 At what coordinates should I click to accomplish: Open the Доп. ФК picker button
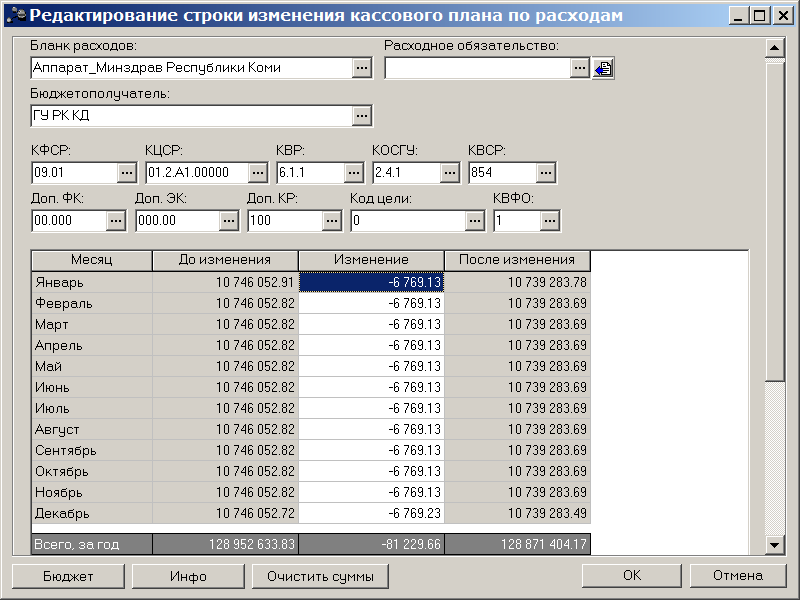[116, 220]
